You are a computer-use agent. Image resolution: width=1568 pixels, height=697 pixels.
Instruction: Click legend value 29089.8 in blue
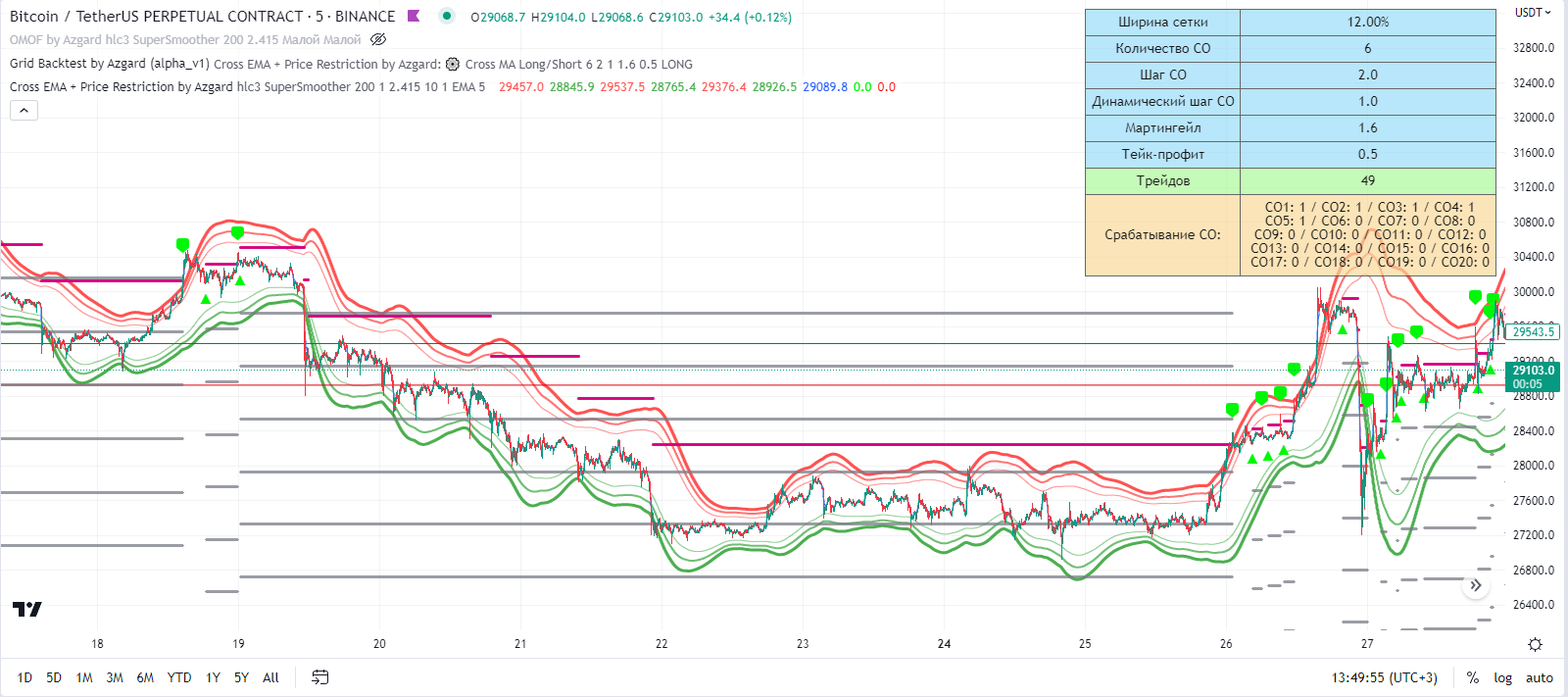click(x=825, y=87)
